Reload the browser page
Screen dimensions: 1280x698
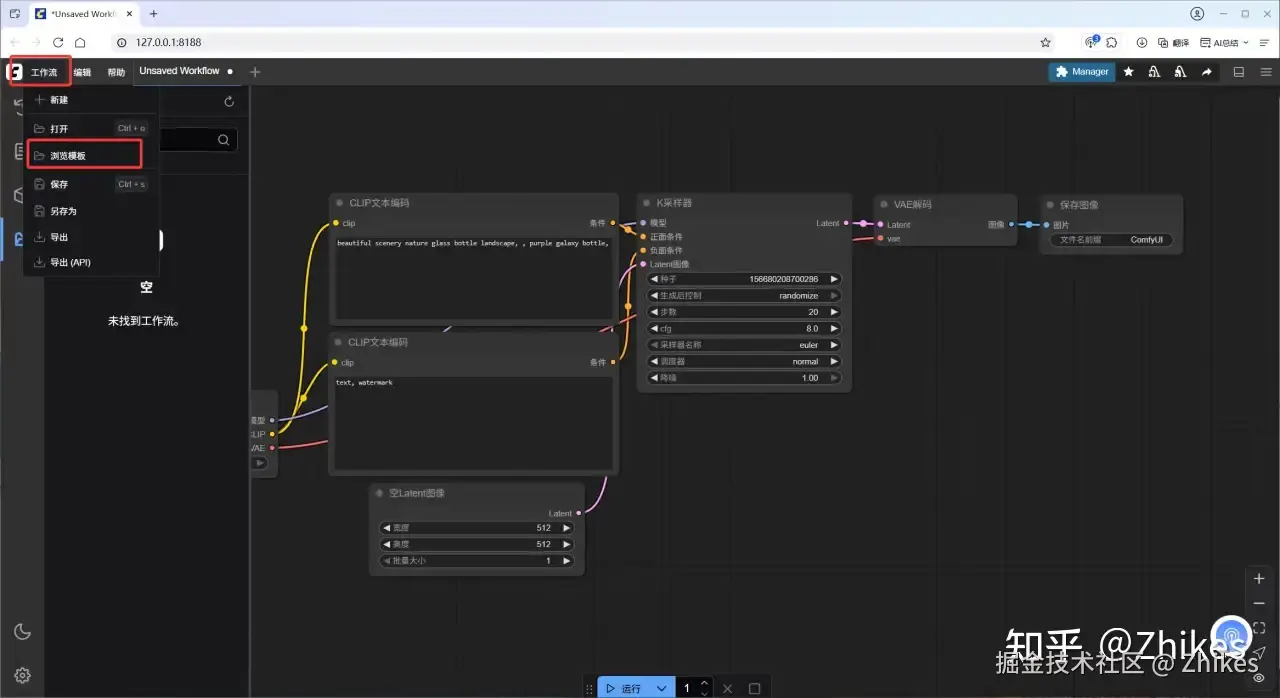pos(58,43)
